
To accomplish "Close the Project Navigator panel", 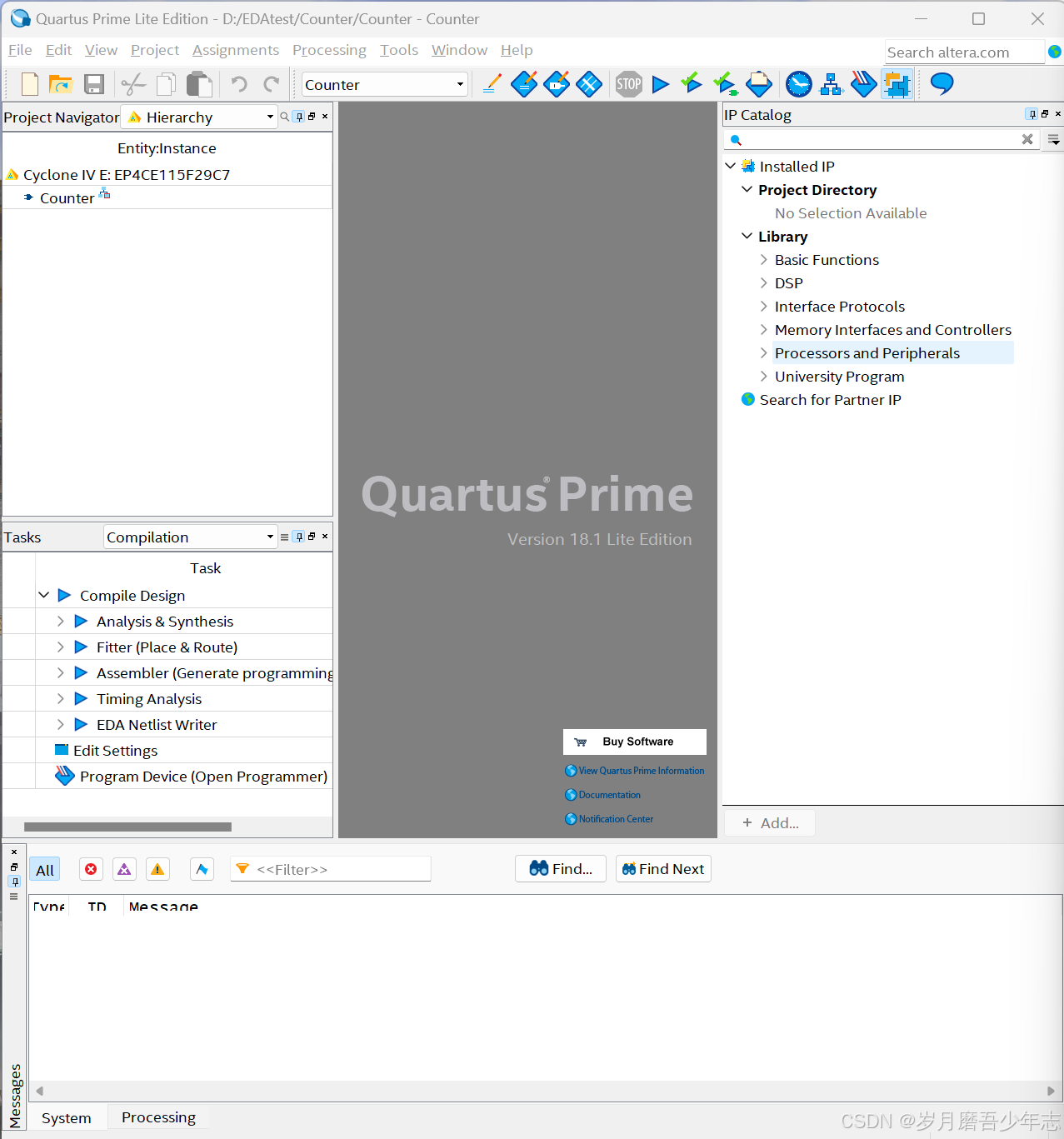I will tap(325, 116).
